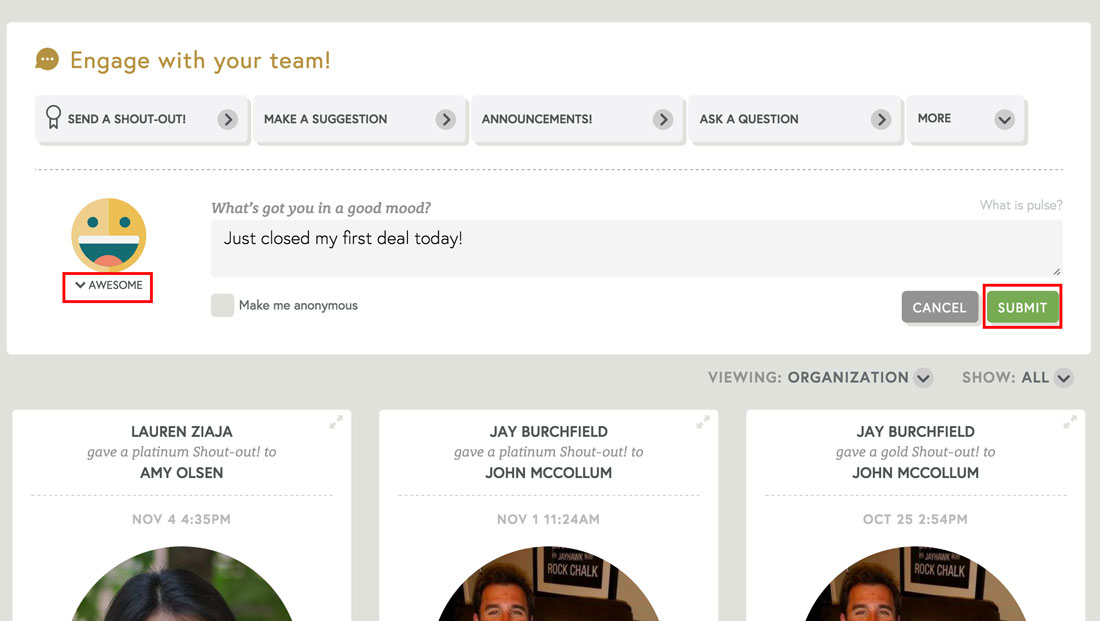Expand Jay Burchfield's platinum shout-out card
Image resolution: width=1100 pixels, height=621 pixels.
tap(703, 423)
